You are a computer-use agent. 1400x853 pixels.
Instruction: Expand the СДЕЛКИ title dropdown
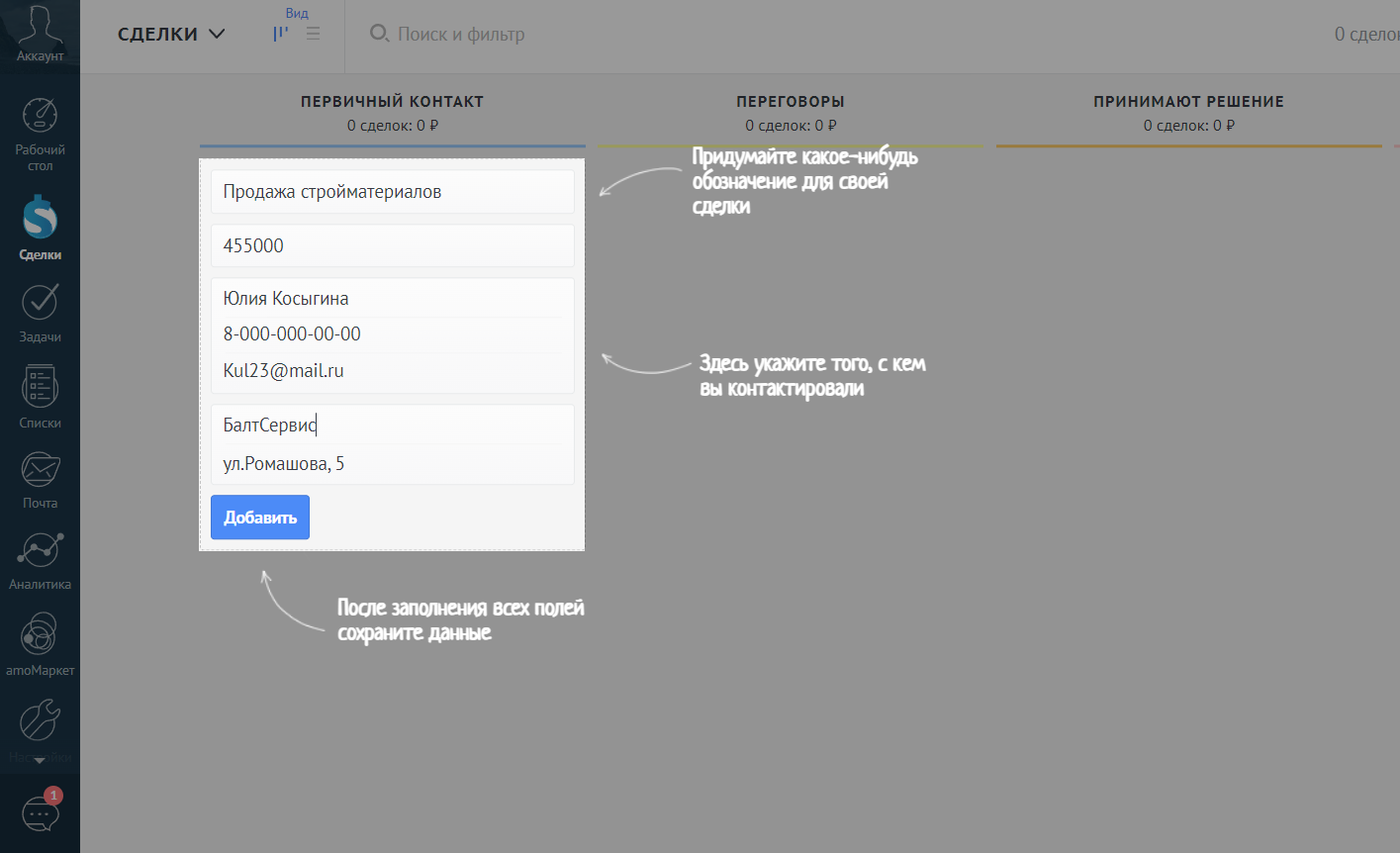pyautogui.click(x=172, y=35)
